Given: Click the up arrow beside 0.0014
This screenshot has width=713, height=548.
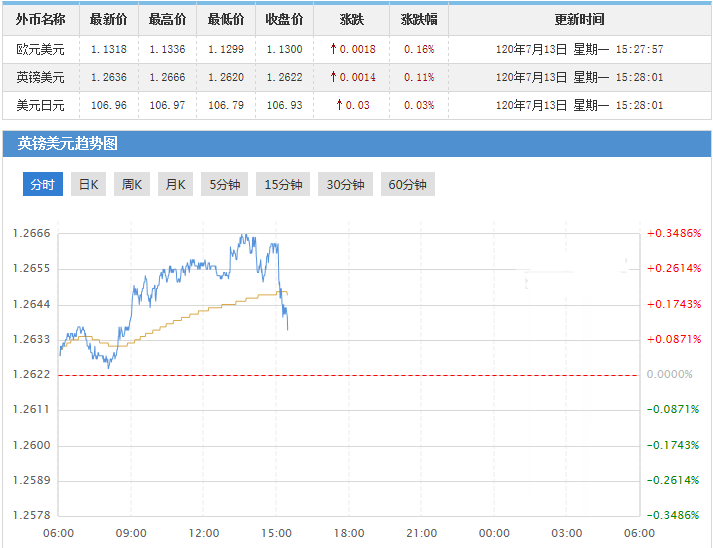Looking at the screenshot, I should pyautogui.click(x=333, y=77).
